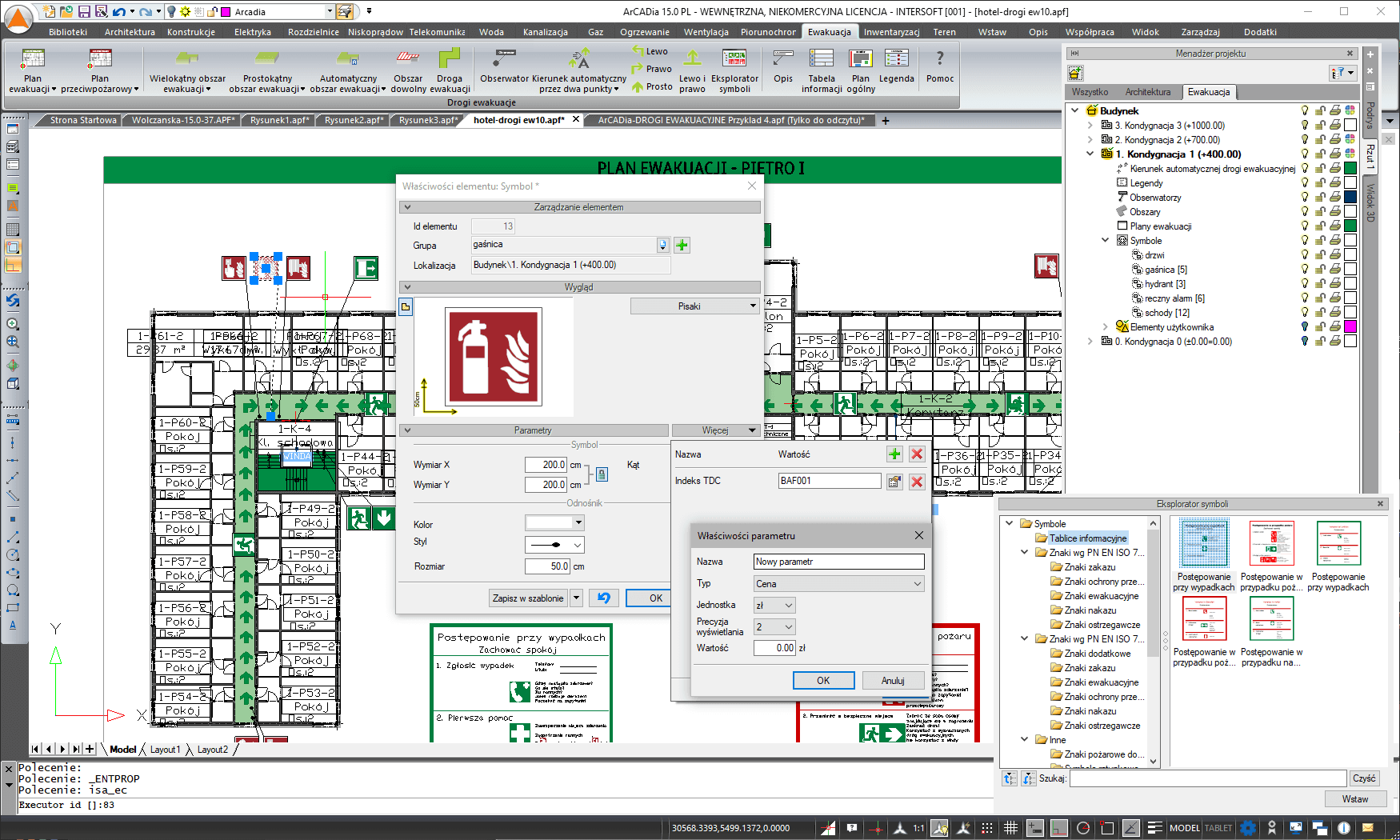This screenshot has height=840, width=1400.
Task: Delete Indeks TDC parameter row
Action: tap(917, 482)
